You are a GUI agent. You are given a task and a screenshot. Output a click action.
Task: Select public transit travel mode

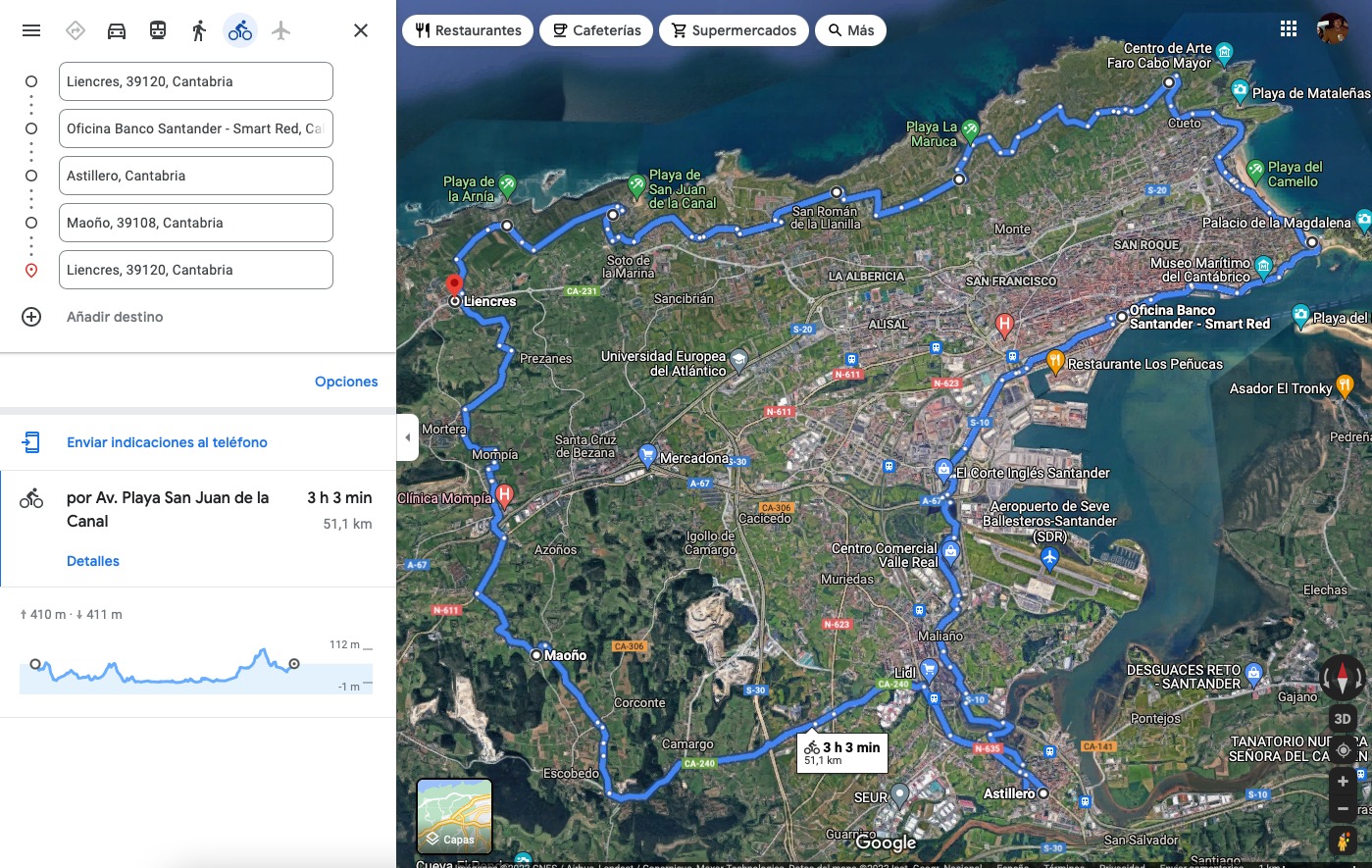158,30
